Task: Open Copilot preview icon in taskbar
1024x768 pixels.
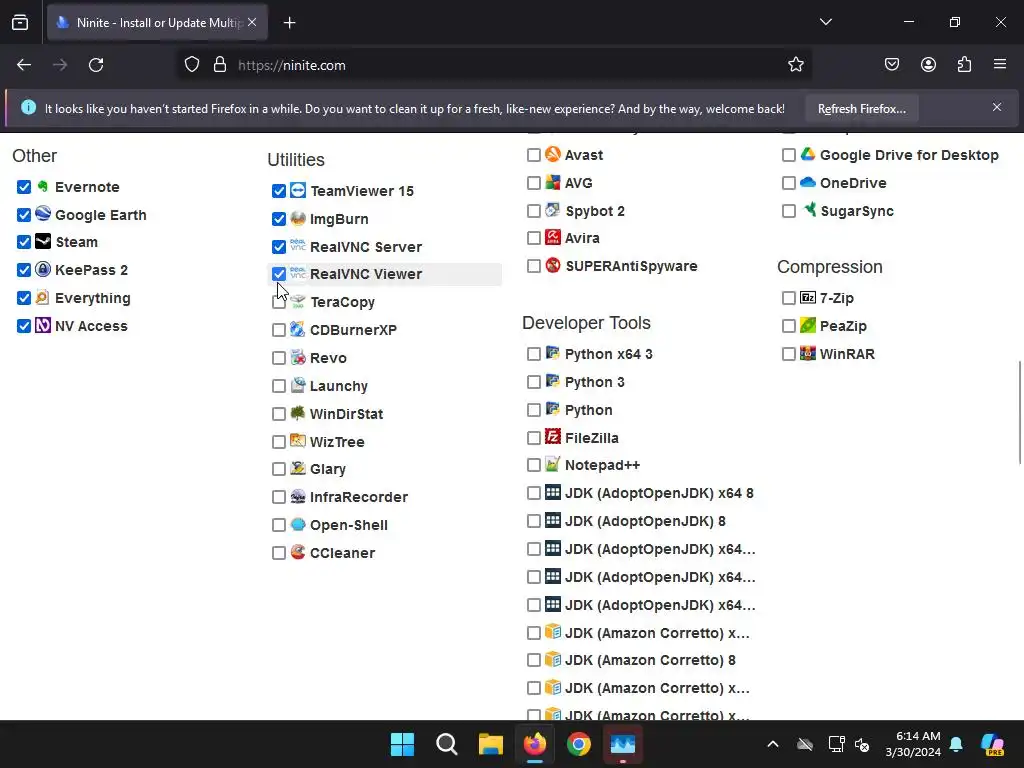Action: click(x=993, y=744)
